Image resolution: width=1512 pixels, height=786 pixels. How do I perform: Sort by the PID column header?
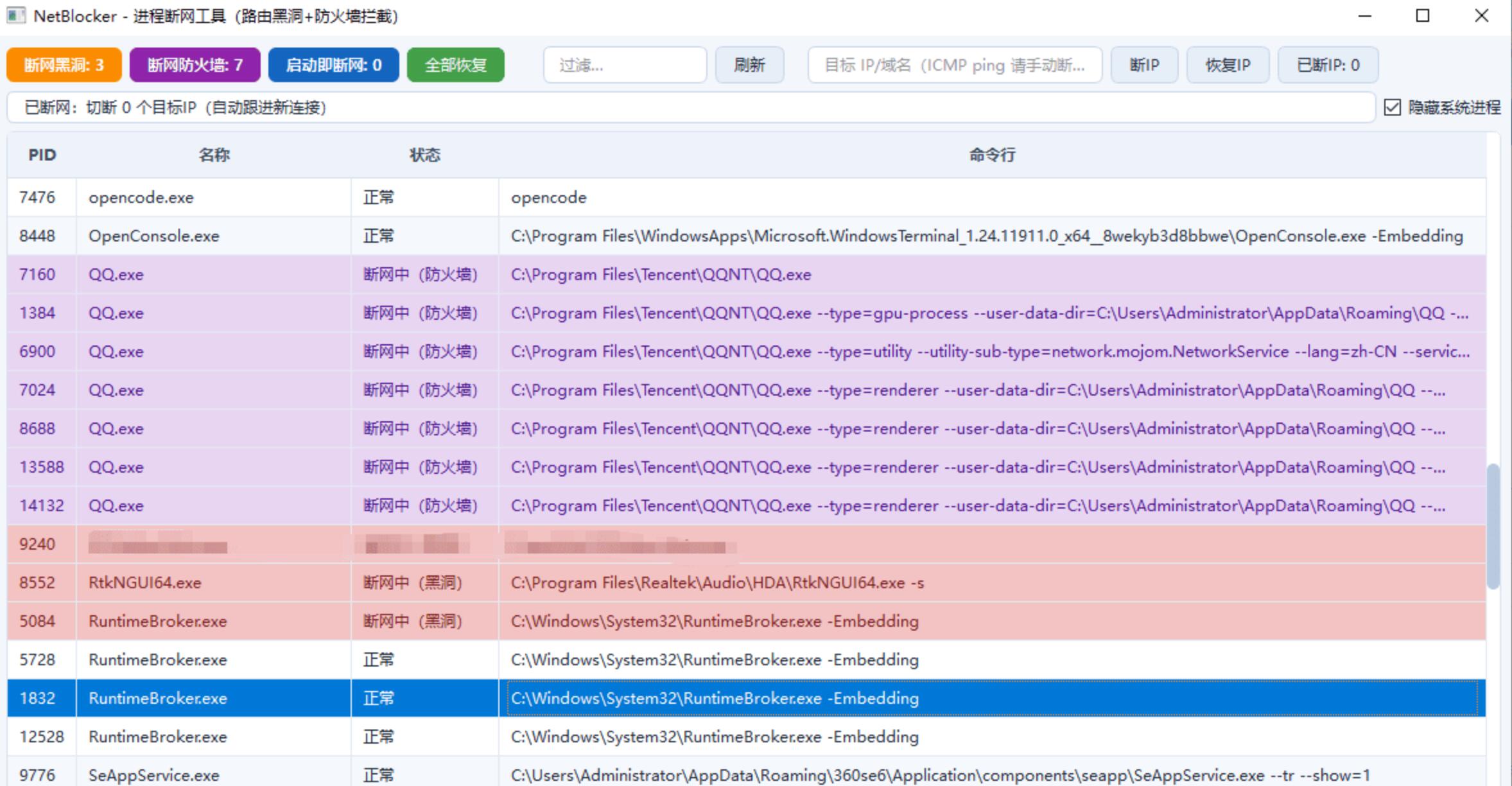click(x=42, y=155)
